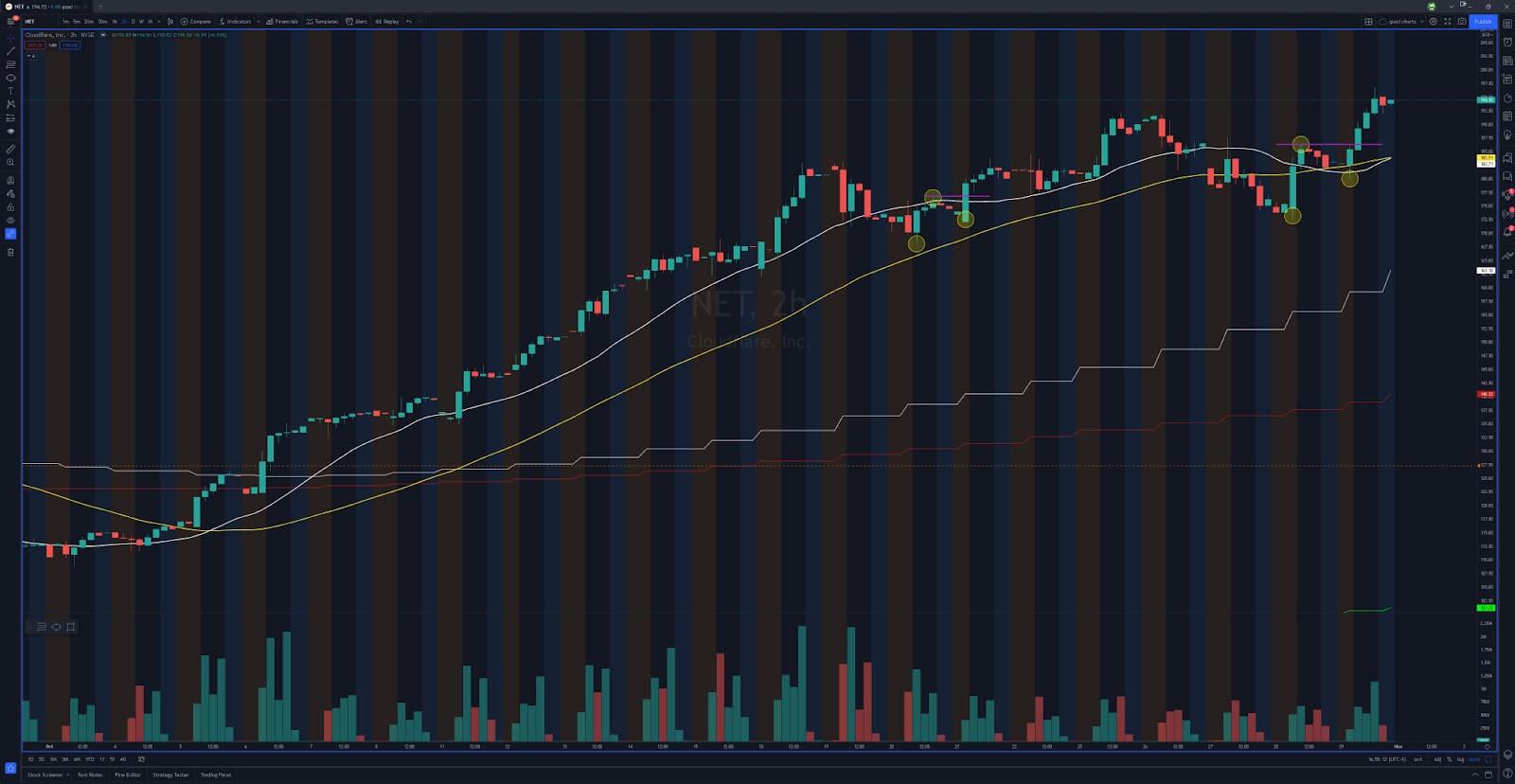Toggle lock all drawing tools
1515x784 pixels.
click(10, 207)
